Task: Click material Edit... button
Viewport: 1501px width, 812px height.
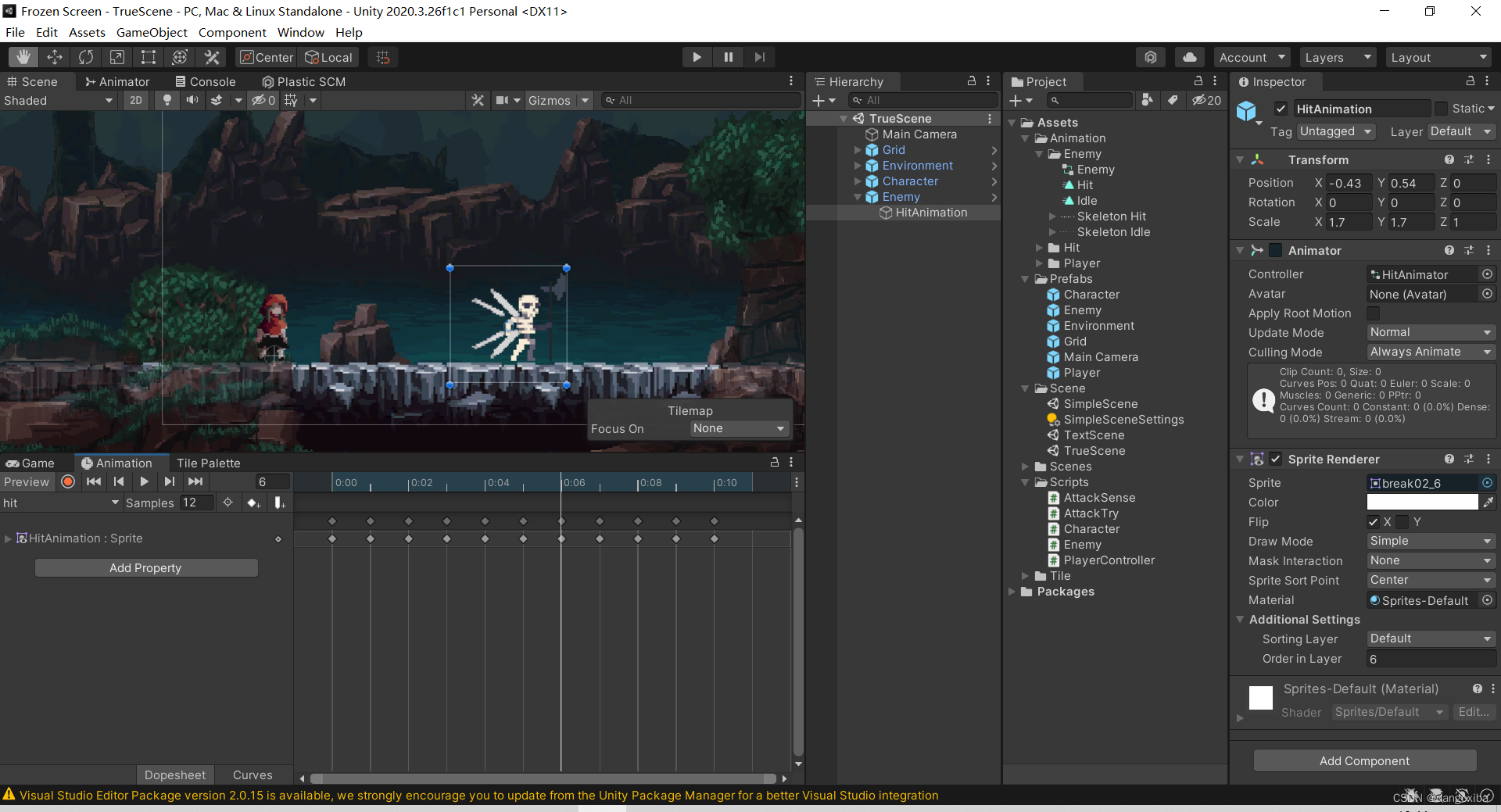Action: pyautogui.click(x=1474, y=712)
